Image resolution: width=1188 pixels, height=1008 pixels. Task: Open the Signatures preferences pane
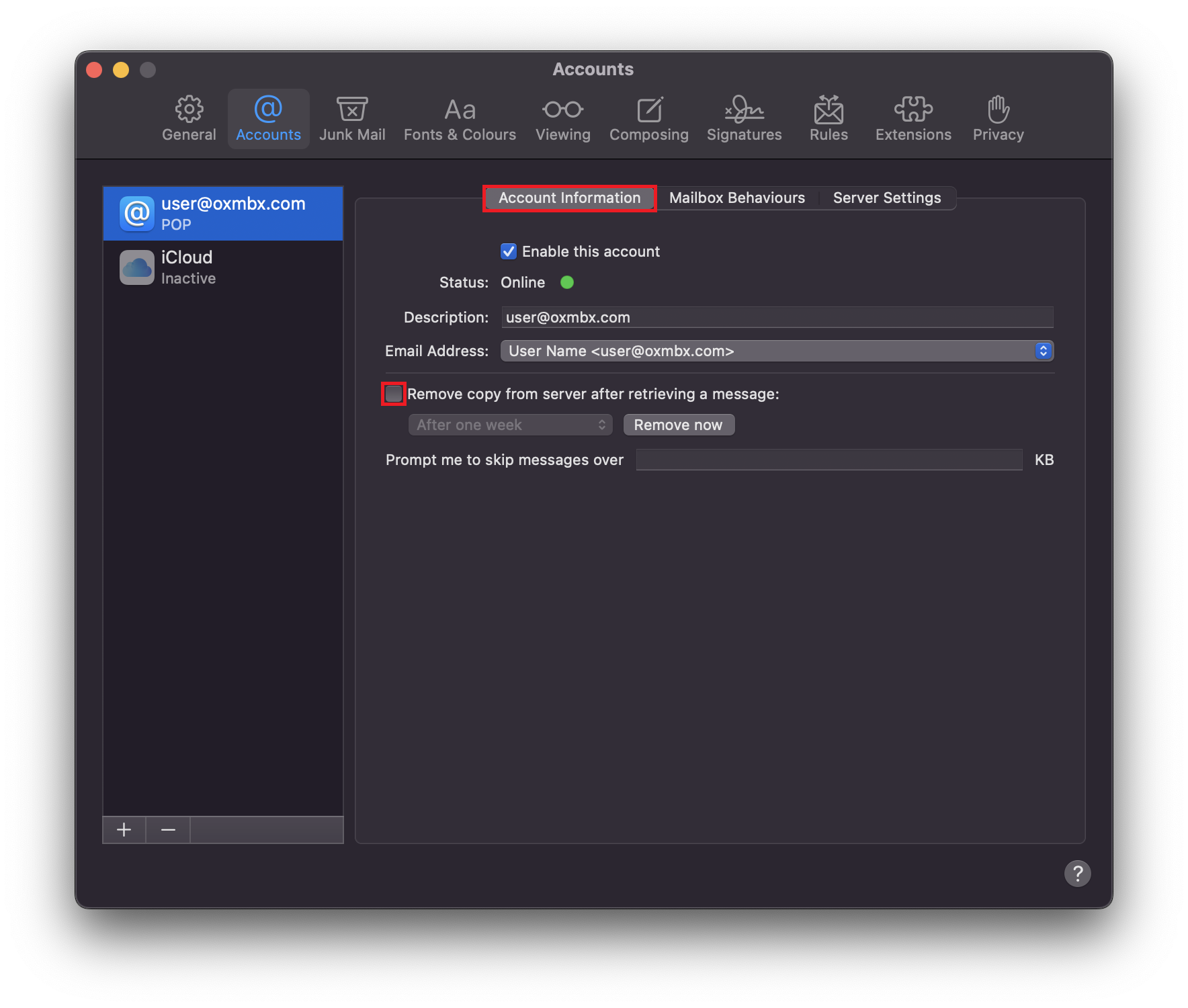click(744, 118)
